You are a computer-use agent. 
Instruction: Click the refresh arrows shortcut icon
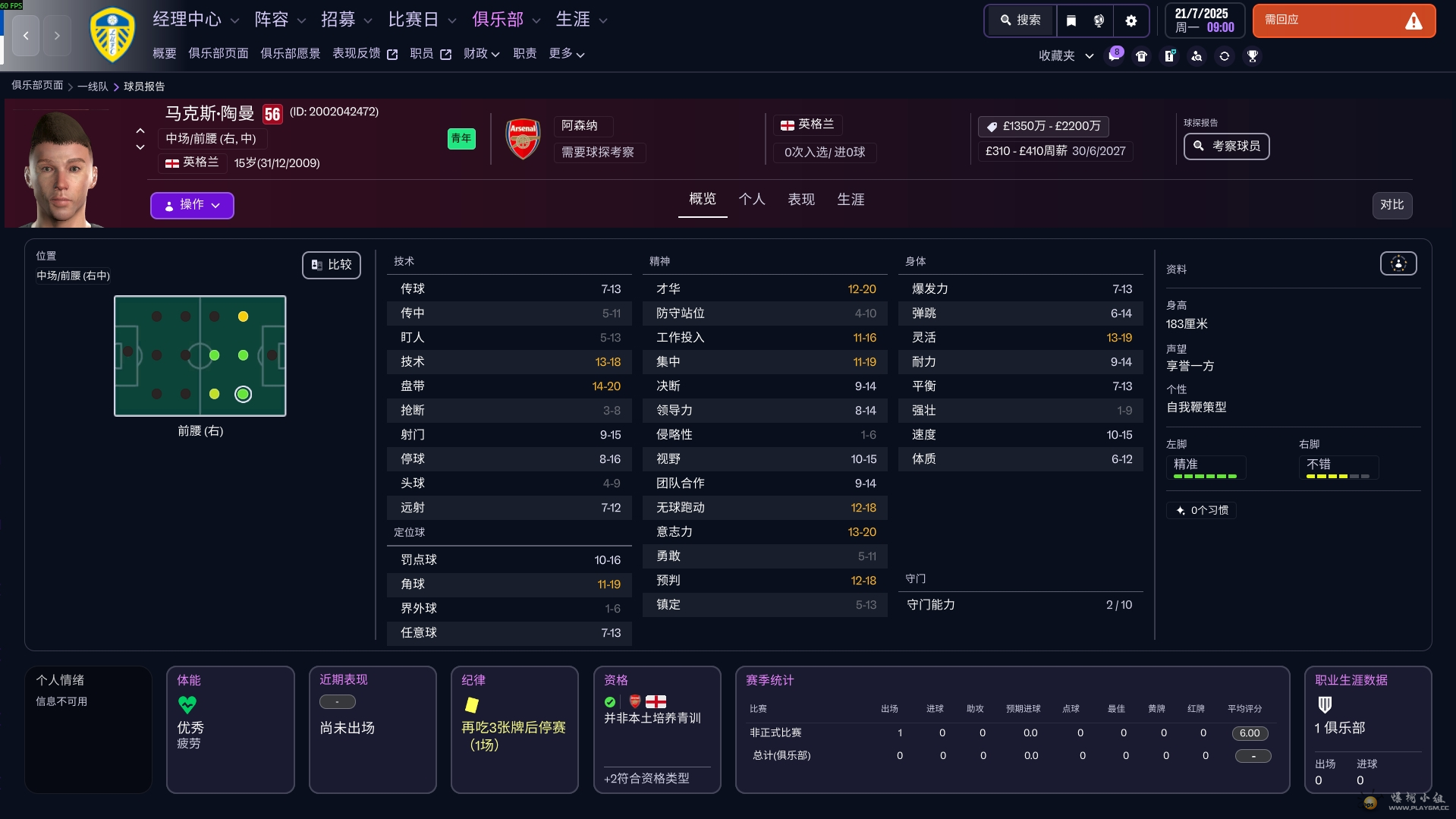tap(1225, 56)
